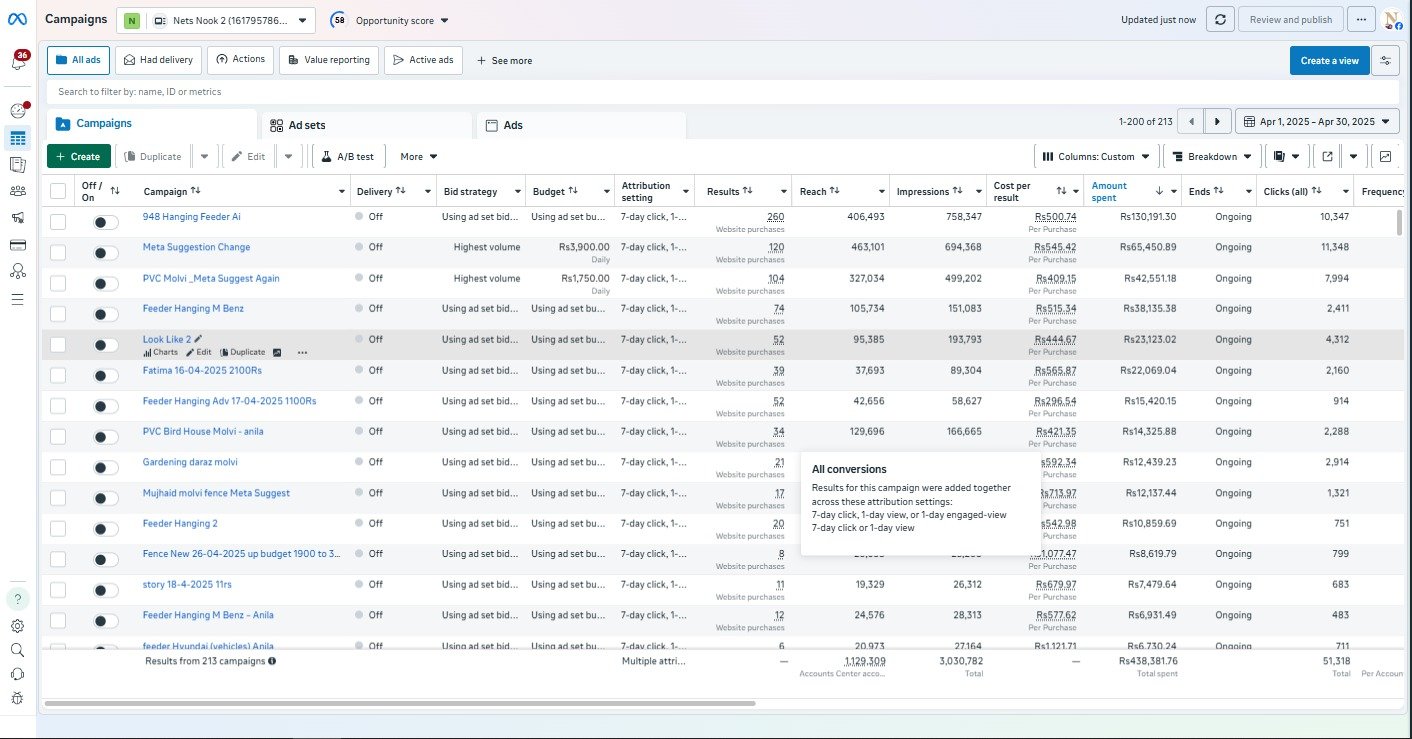Open the PVC Bird House Molvi - anila campaign
The width and height of the screenshot is (1412, 739).
203,431
